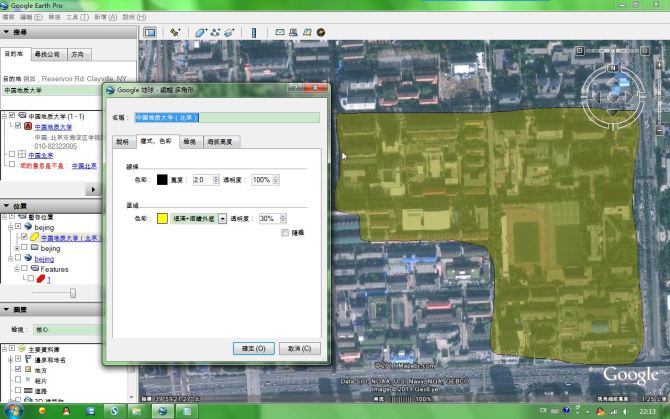
Task: Check the 中國北京 result checkbox
Action: click(12, 154)
